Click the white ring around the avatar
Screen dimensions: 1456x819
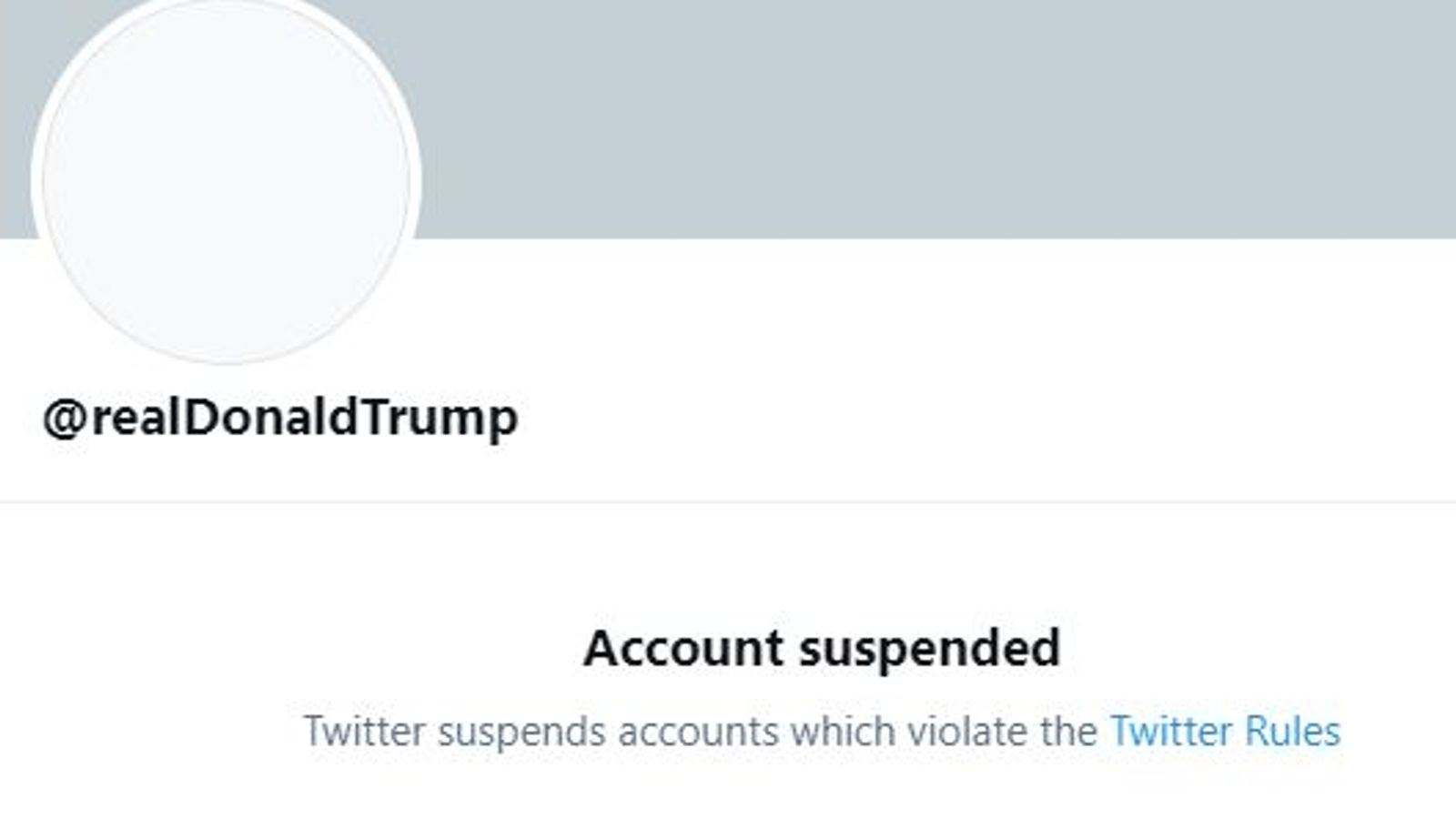(226, 18)
